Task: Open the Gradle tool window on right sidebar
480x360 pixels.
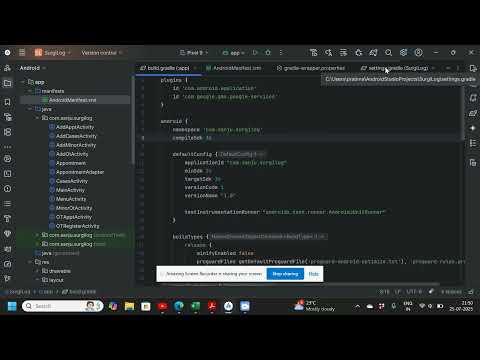Action: [473, 113]
